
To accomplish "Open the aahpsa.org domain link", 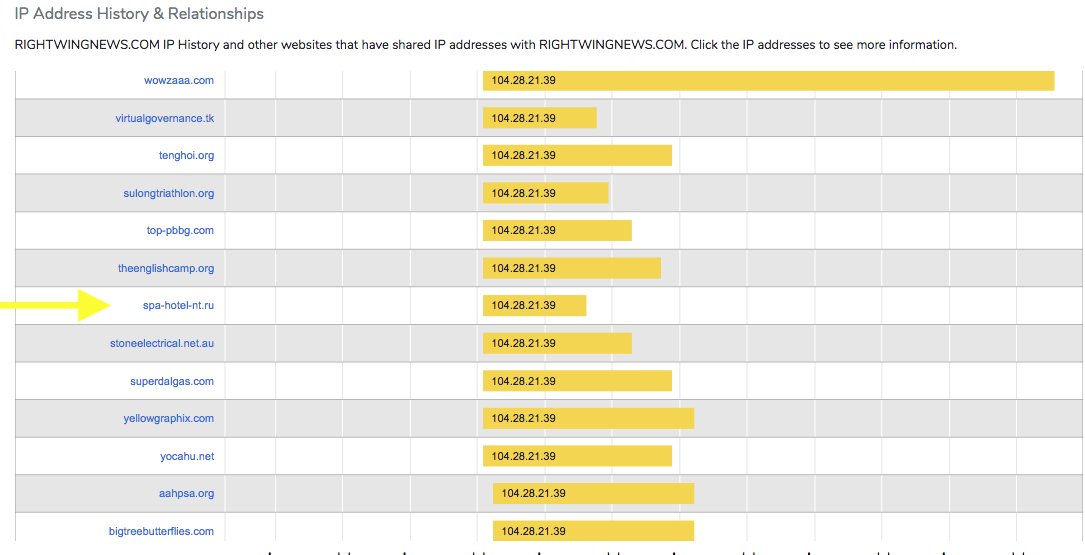I will (x=187, y=494).
